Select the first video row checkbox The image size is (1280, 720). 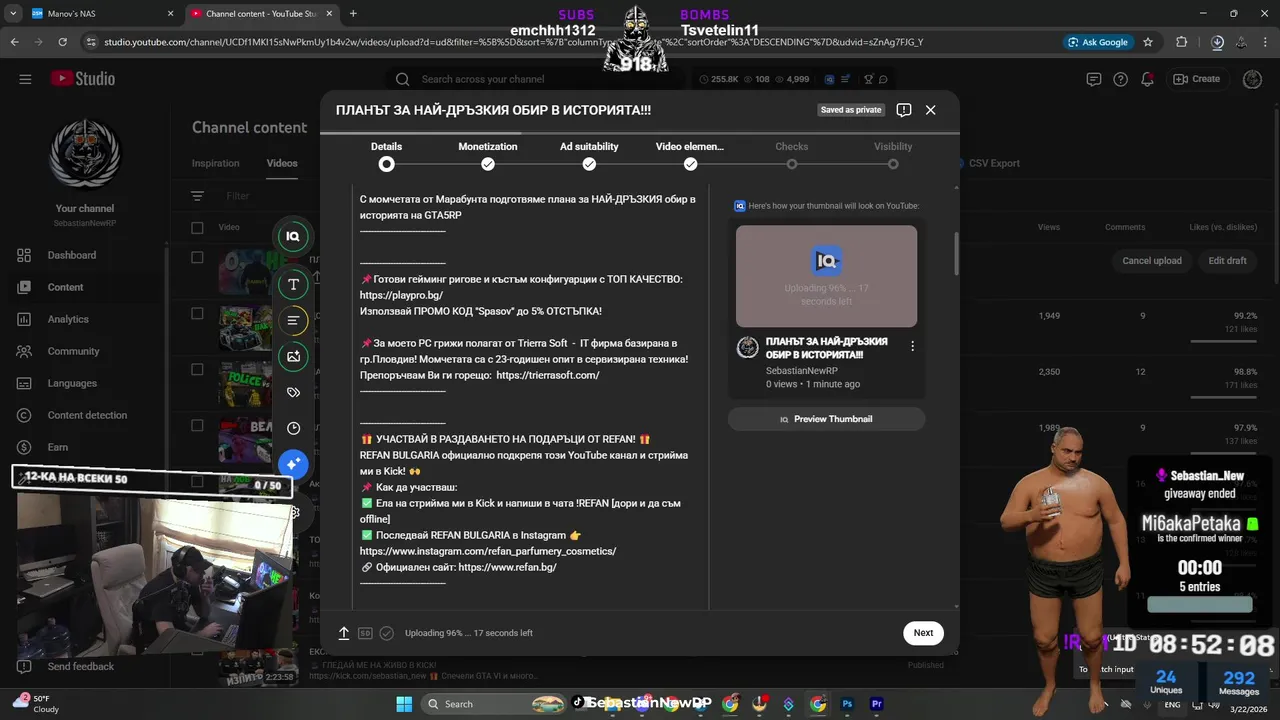[197, 257]
